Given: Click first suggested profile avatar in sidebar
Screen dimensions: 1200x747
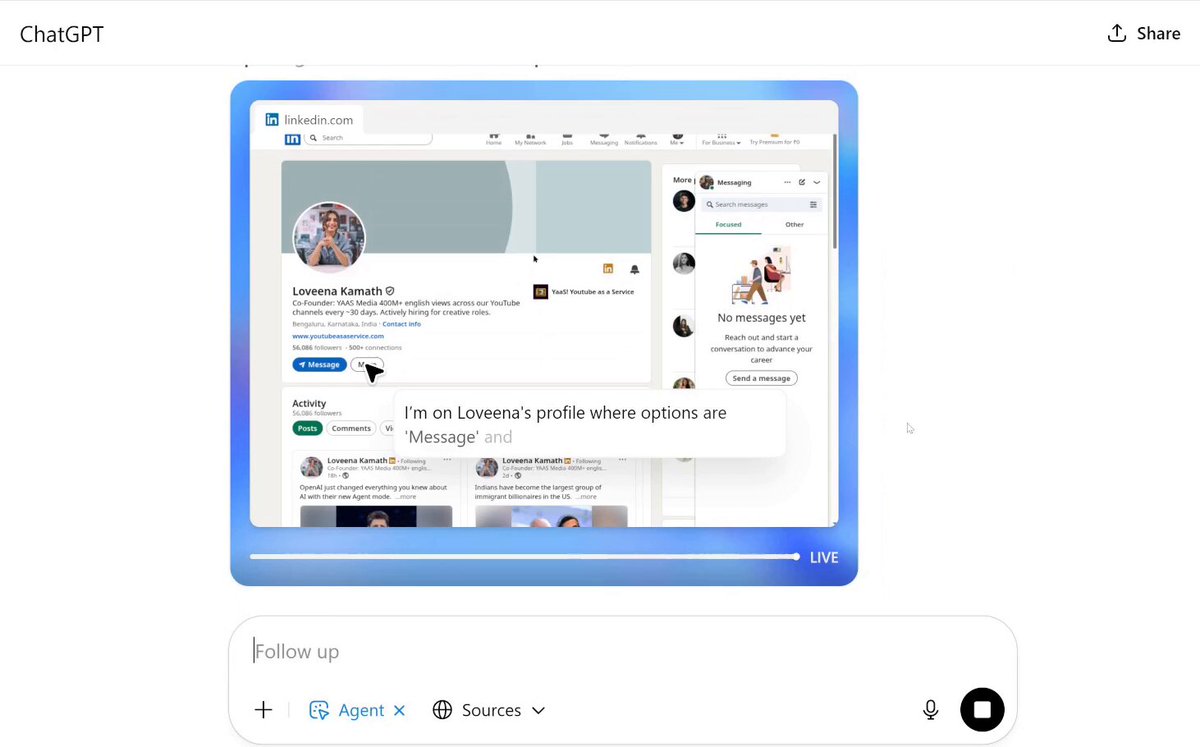Looking at the screenshot, I should [x=684, y=201].
